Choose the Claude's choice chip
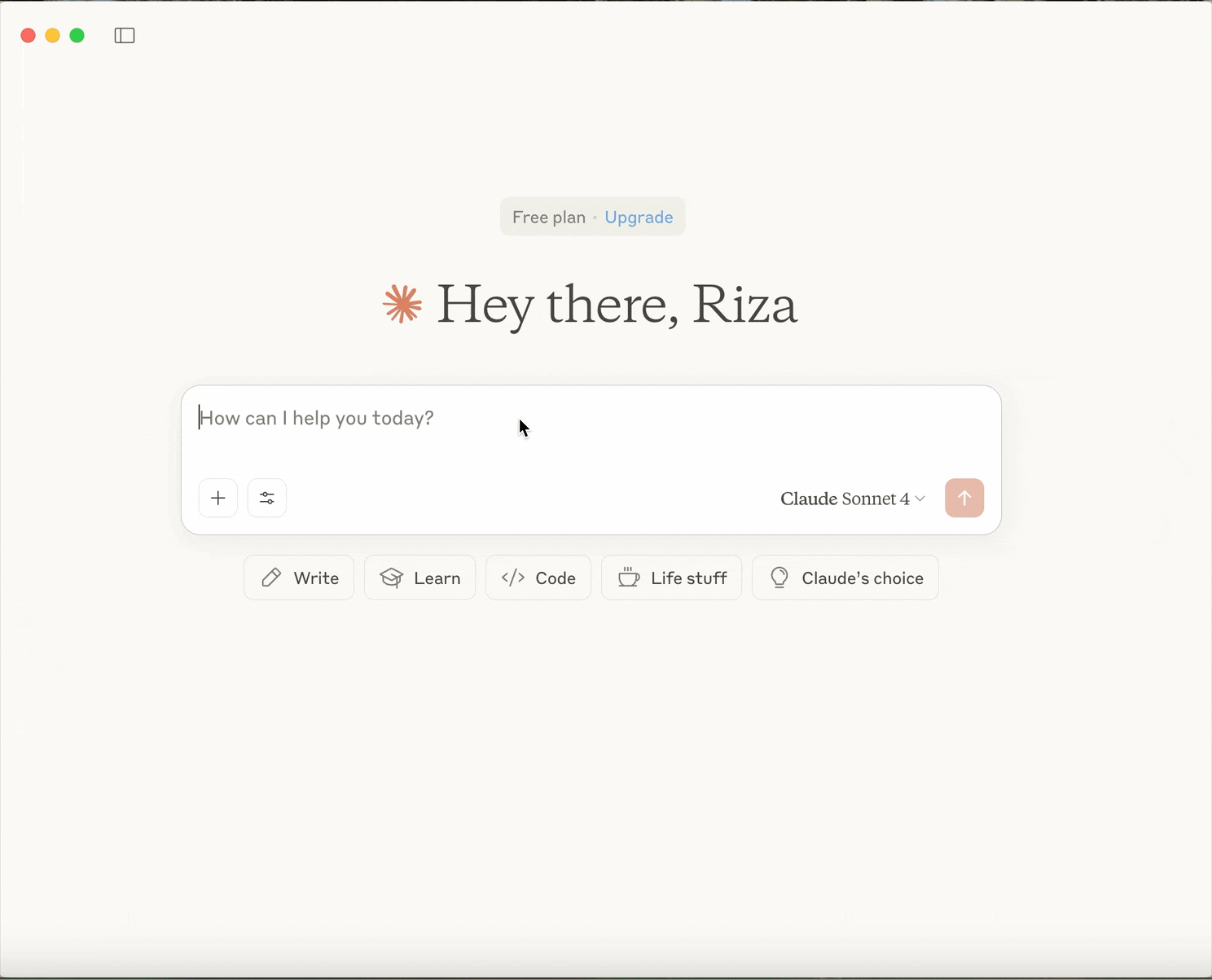1212x980 pixels. coord(845,578)
